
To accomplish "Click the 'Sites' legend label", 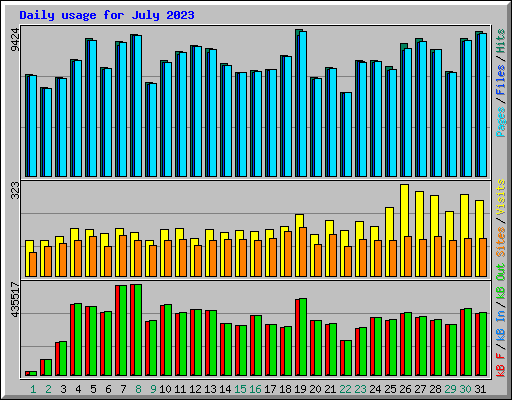I will pos(501,242).
